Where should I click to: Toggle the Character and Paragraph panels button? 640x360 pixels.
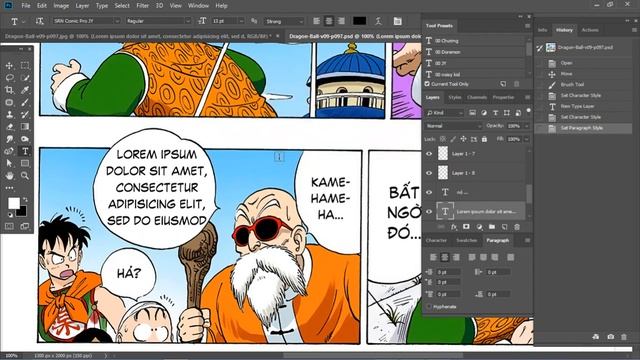point(398,21)
